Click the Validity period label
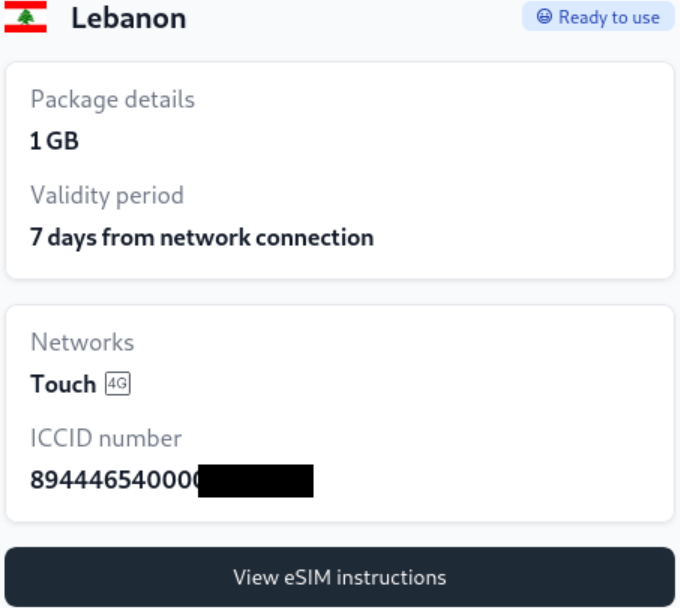Image resolution: width=680 pixels, height=608 pixels. [107, 195]
